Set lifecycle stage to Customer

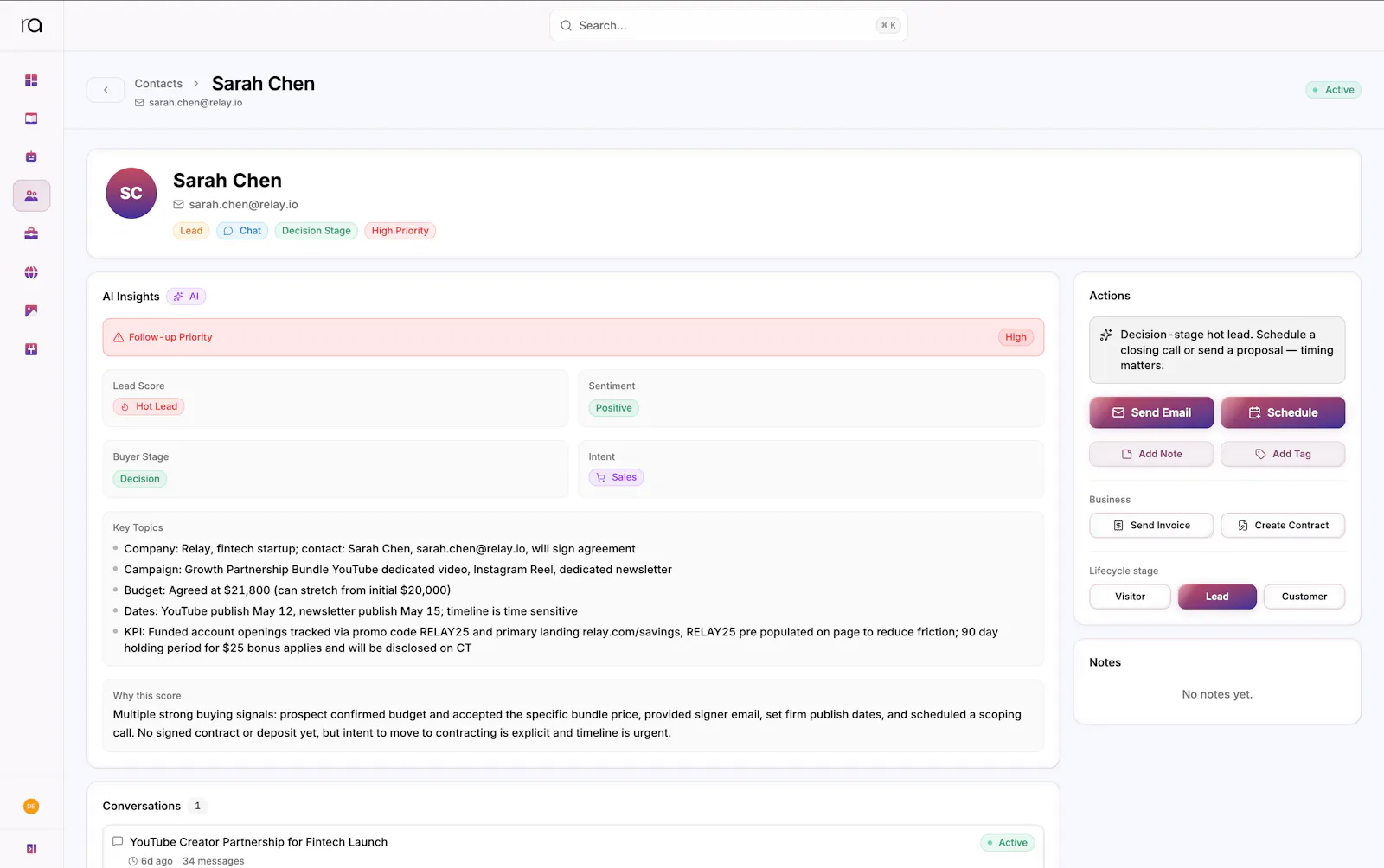point(1304,597)
